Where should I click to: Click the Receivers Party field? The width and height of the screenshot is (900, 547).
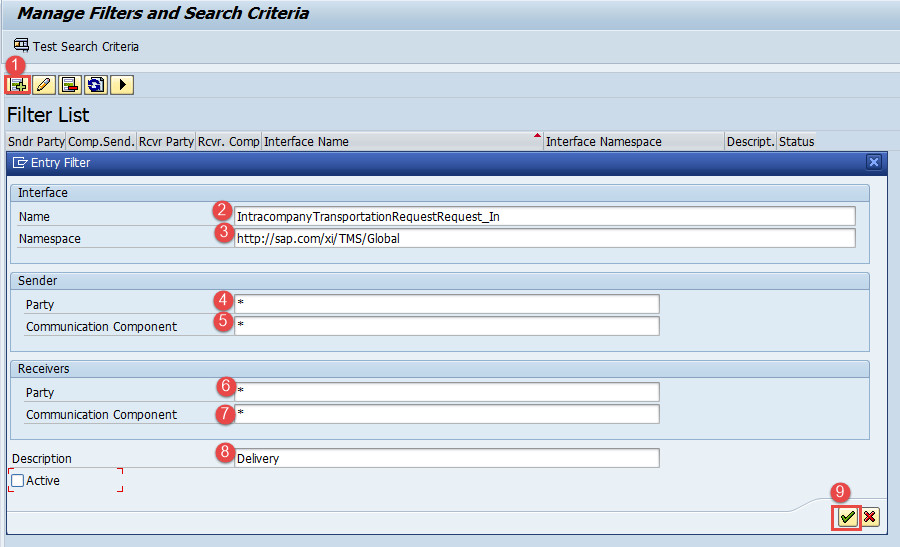click(447, 391)
